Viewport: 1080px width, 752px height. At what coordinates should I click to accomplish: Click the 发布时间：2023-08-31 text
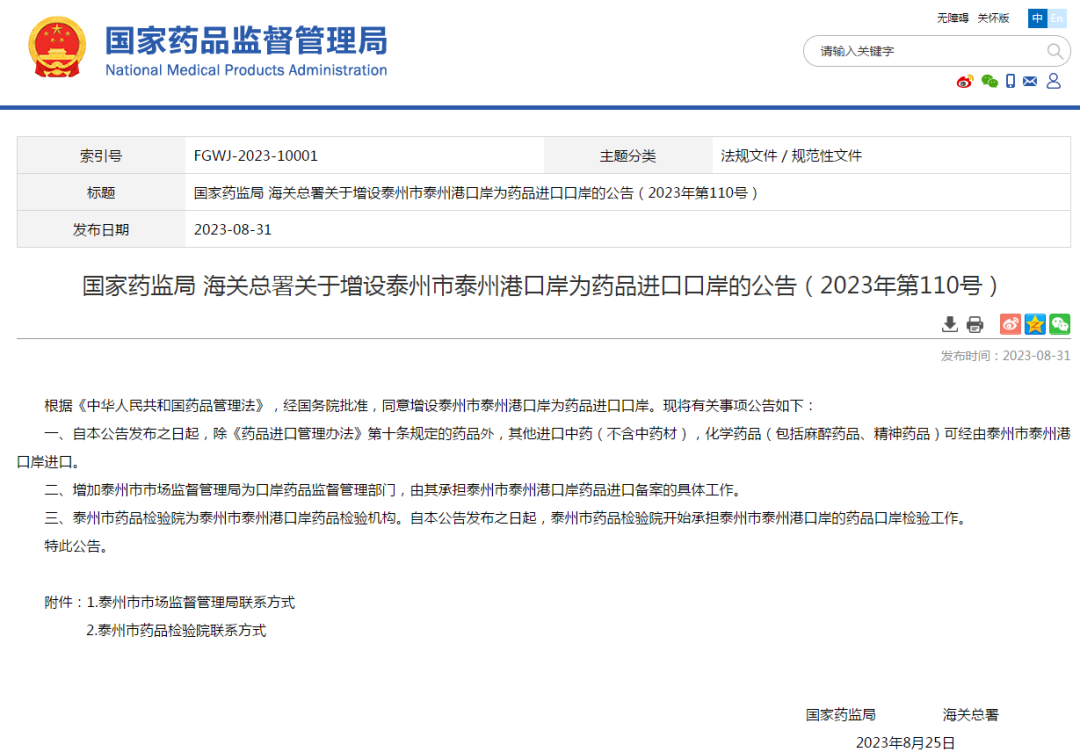[x=1005, y=356]
